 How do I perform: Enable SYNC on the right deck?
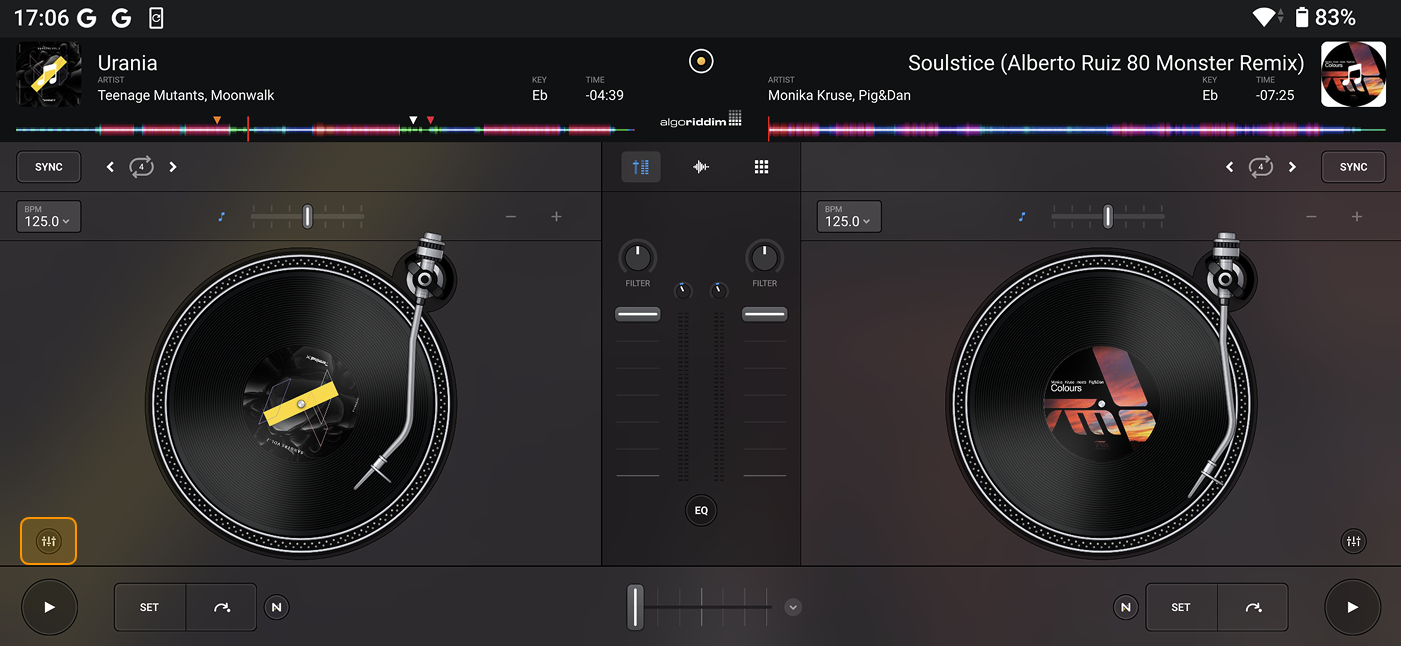(x=1353, y=166)
